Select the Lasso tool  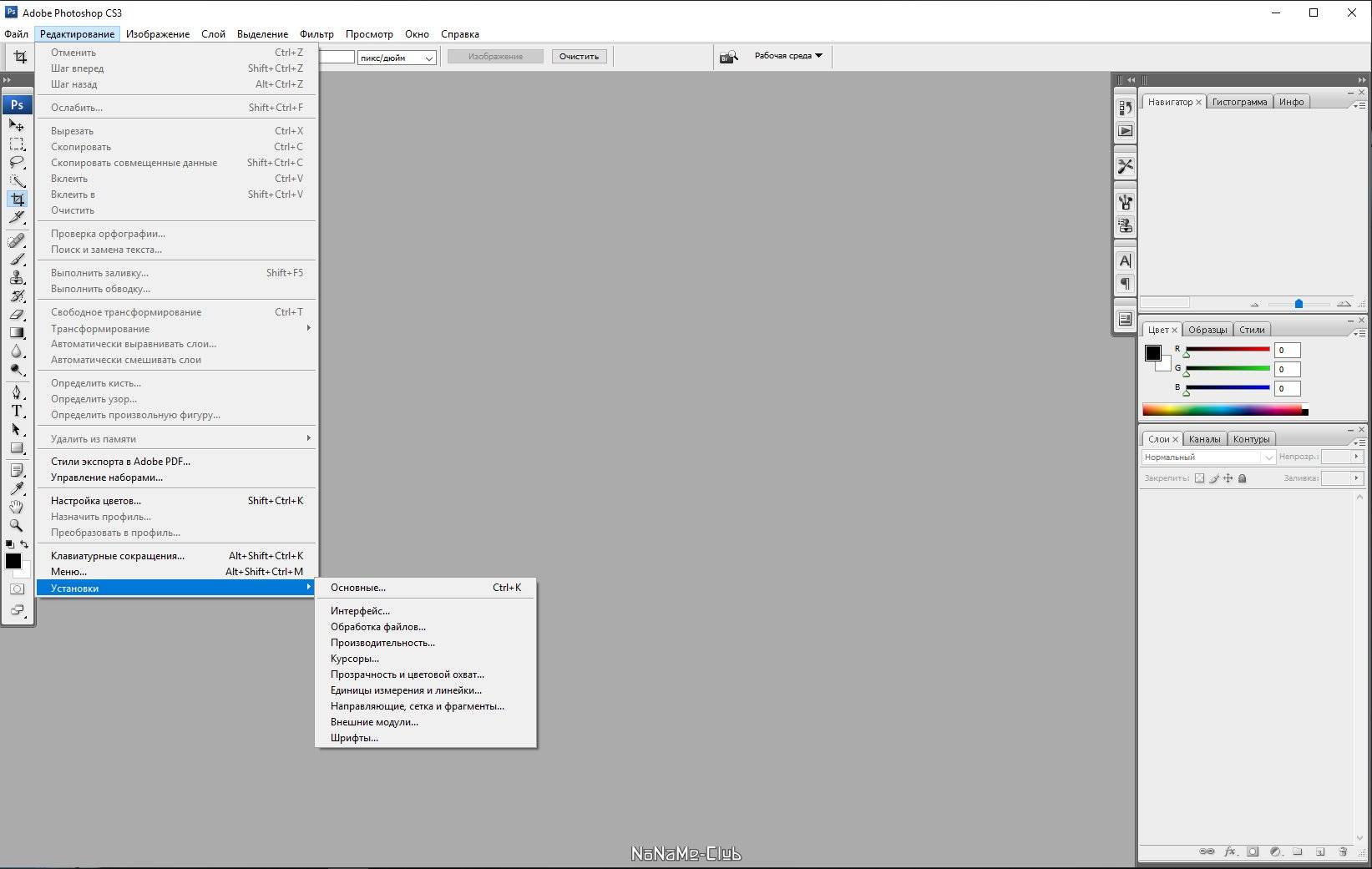(17, 162)
